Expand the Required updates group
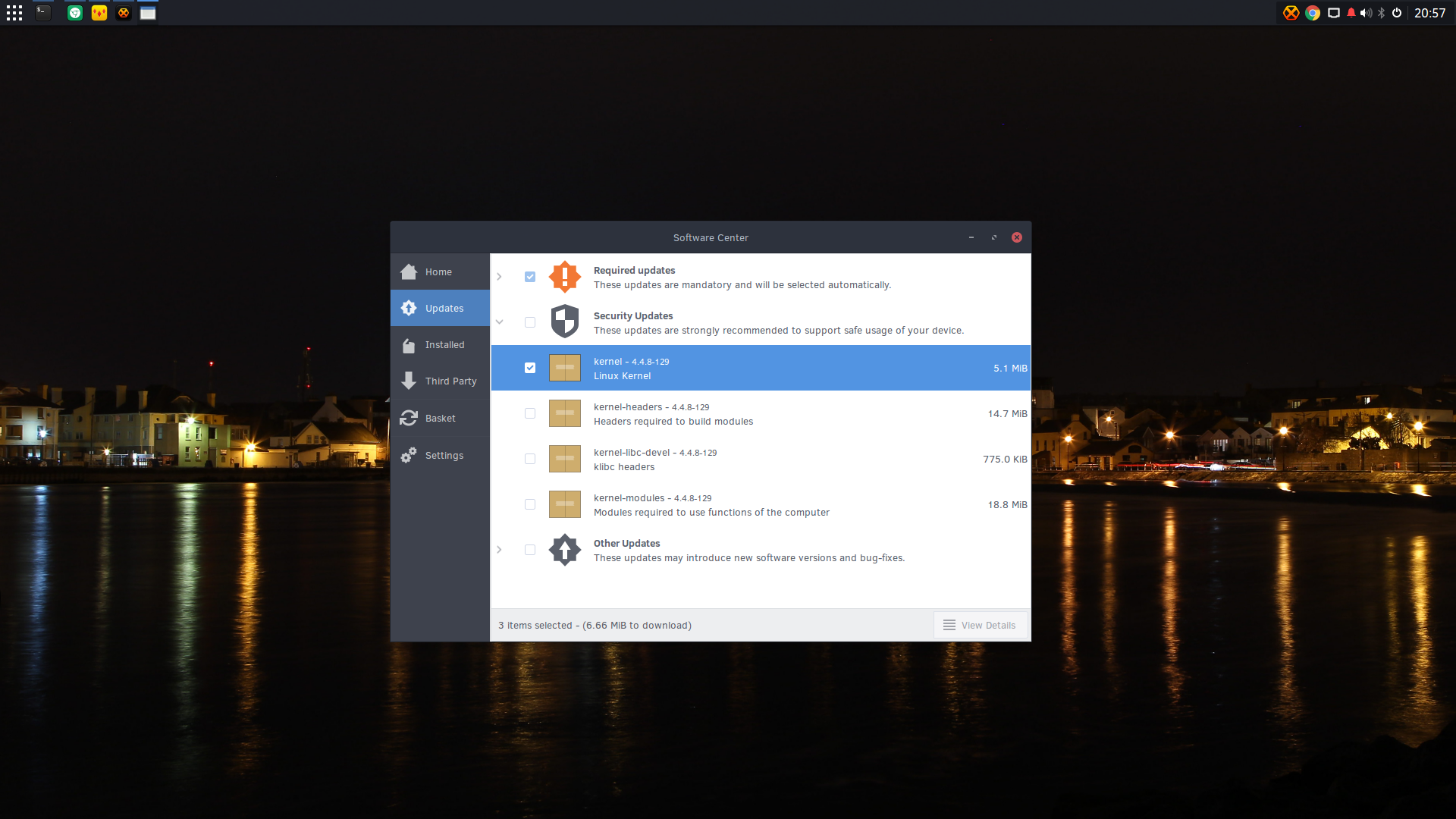The width and height of the screenshot is (1456, 819). click(x=499, y=277)
